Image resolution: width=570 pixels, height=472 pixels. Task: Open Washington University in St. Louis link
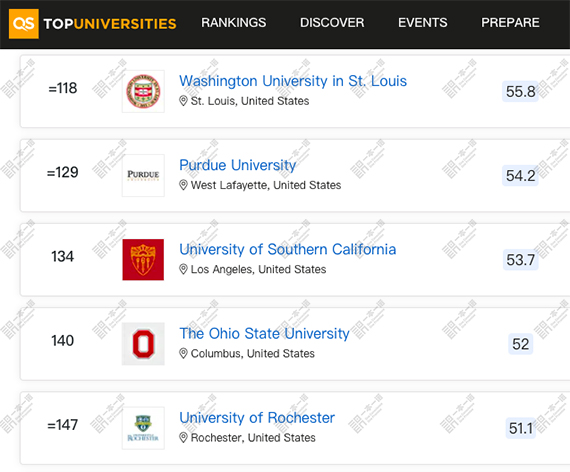pos(293,81)
